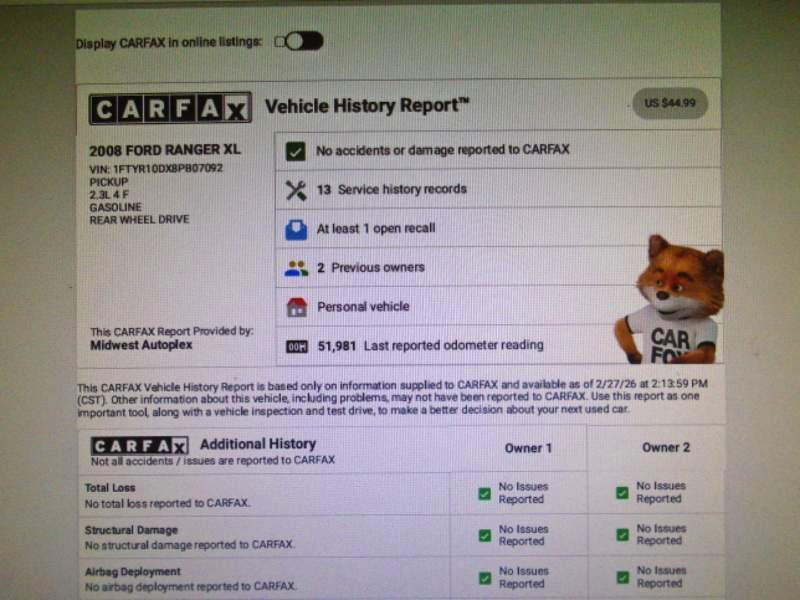
Task: Click the VIN 1FTYR10DX8PB07092 text
Action: (156, 168)
